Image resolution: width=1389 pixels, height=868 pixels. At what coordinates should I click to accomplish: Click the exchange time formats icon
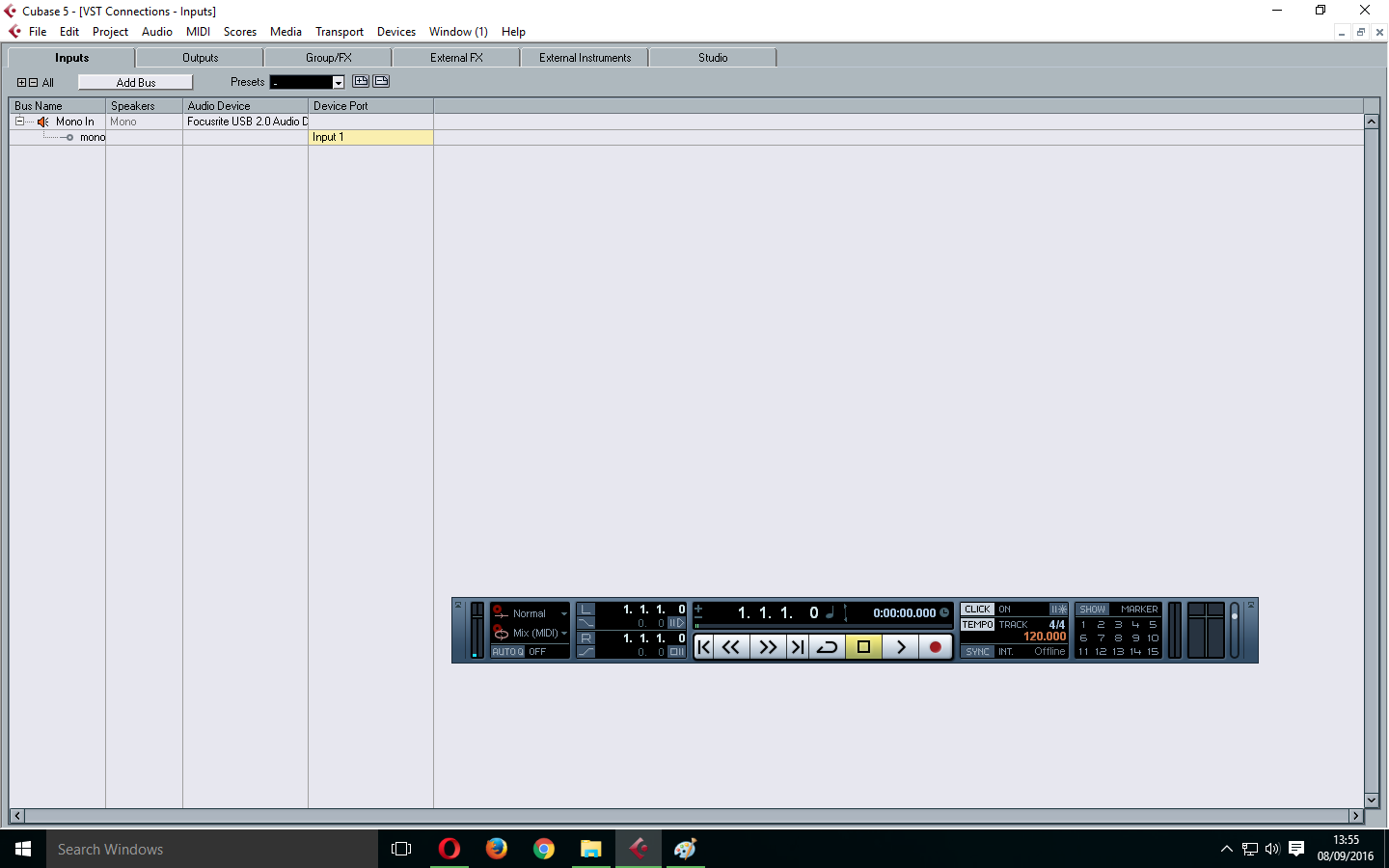[846, 612]
